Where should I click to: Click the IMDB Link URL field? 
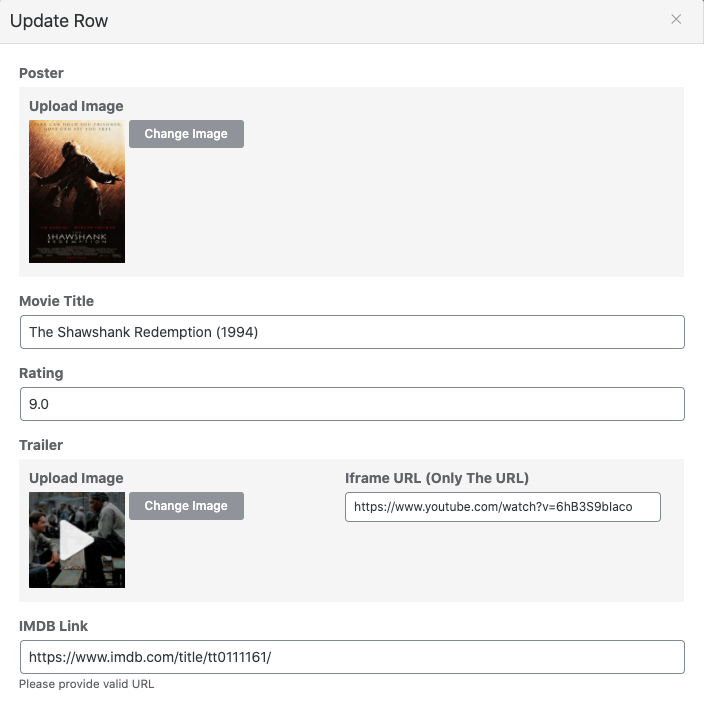352,657
